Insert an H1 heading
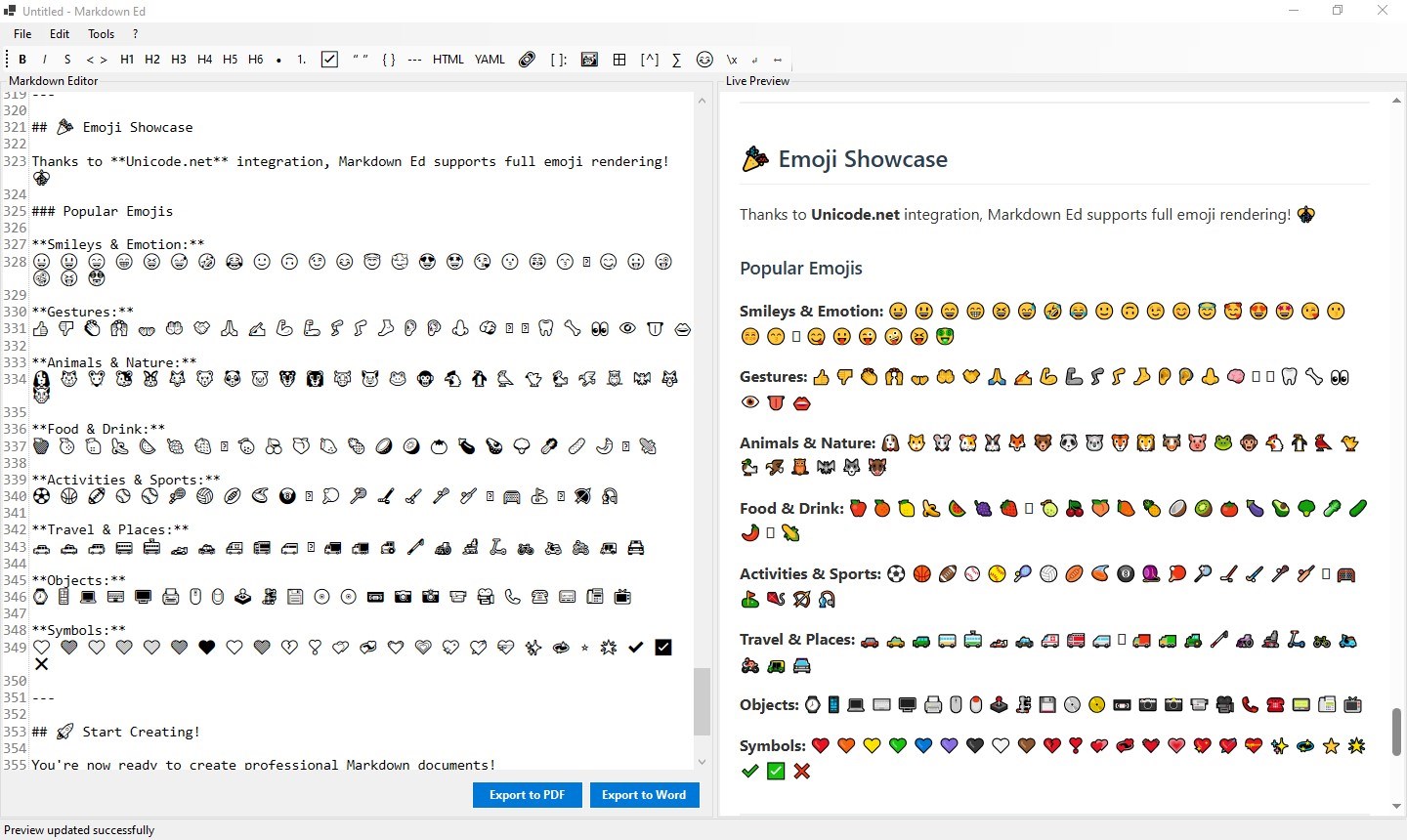The image size is (1407, 840). [x=127, y=60]
